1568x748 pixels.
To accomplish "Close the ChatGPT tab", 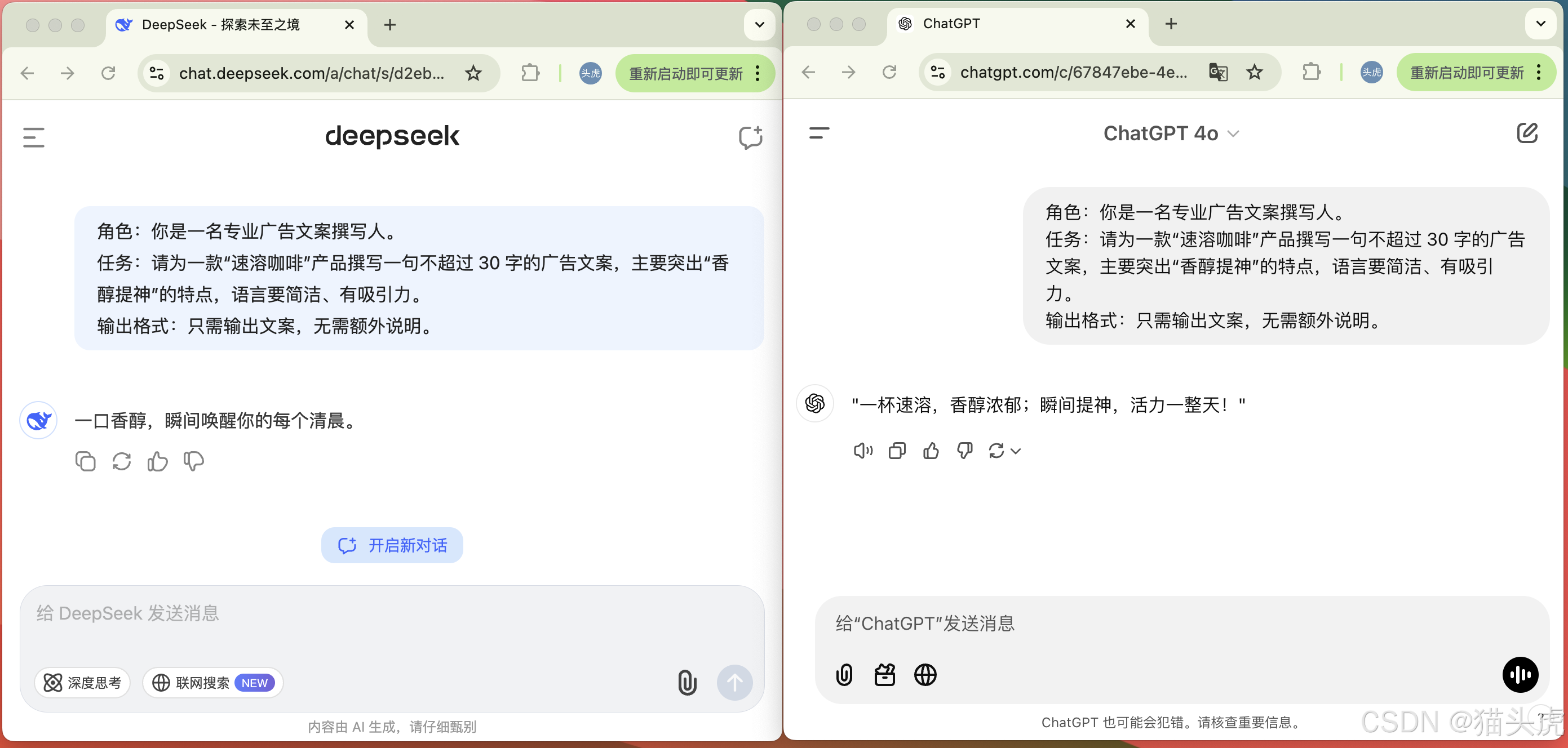I will point(1131,24).
